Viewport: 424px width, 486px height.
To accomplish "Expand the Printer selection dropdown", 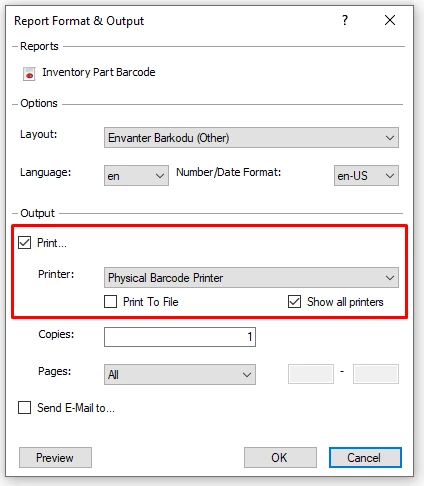I will click(251, 278).
